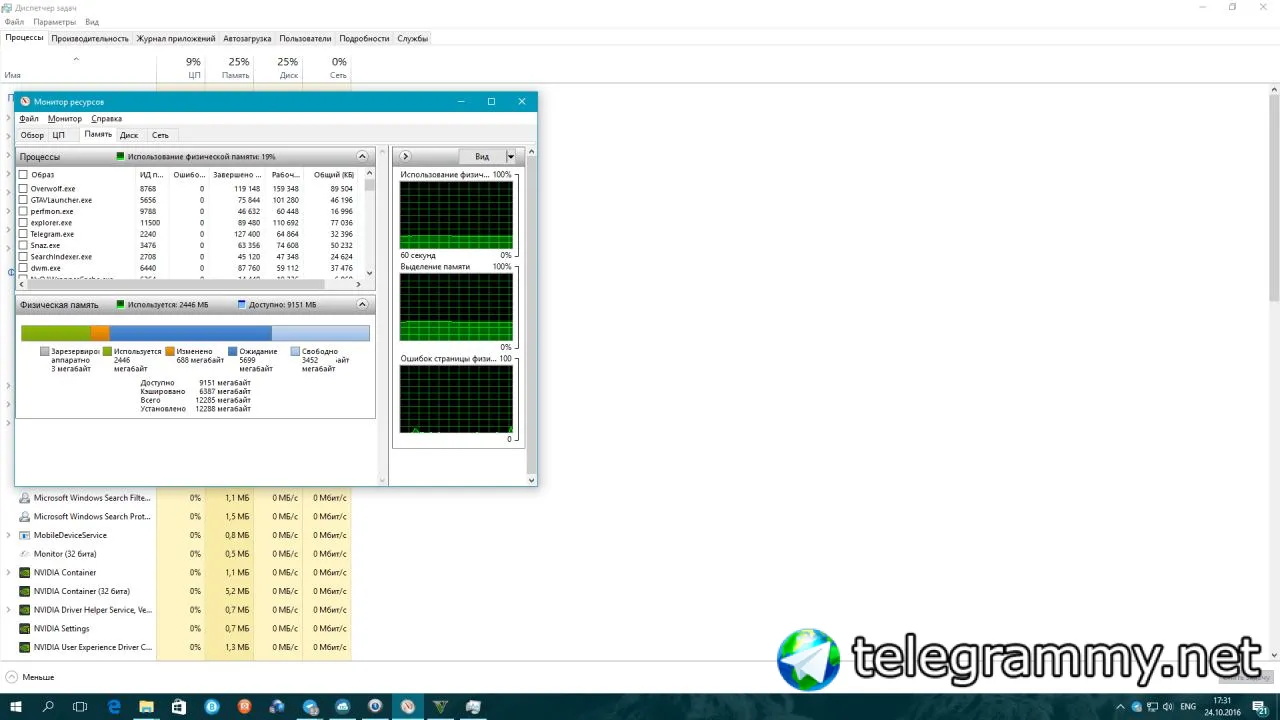
Task: Sort processes by Завершено column
Action: click(236, 175)
